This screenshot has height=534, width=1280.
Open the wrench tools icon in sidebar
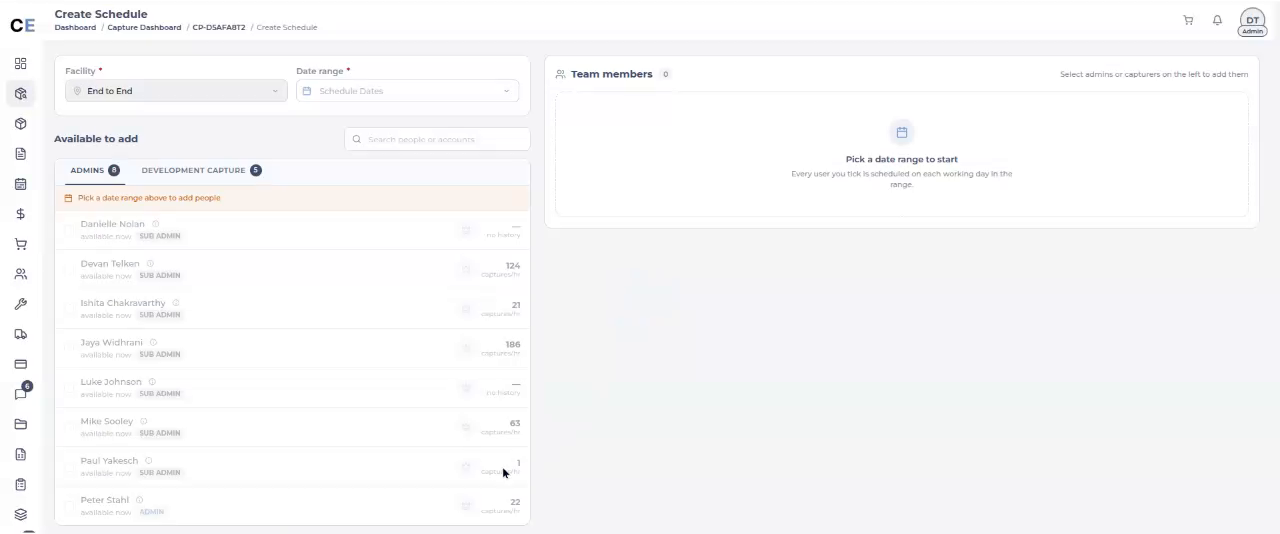click(20, 304)
